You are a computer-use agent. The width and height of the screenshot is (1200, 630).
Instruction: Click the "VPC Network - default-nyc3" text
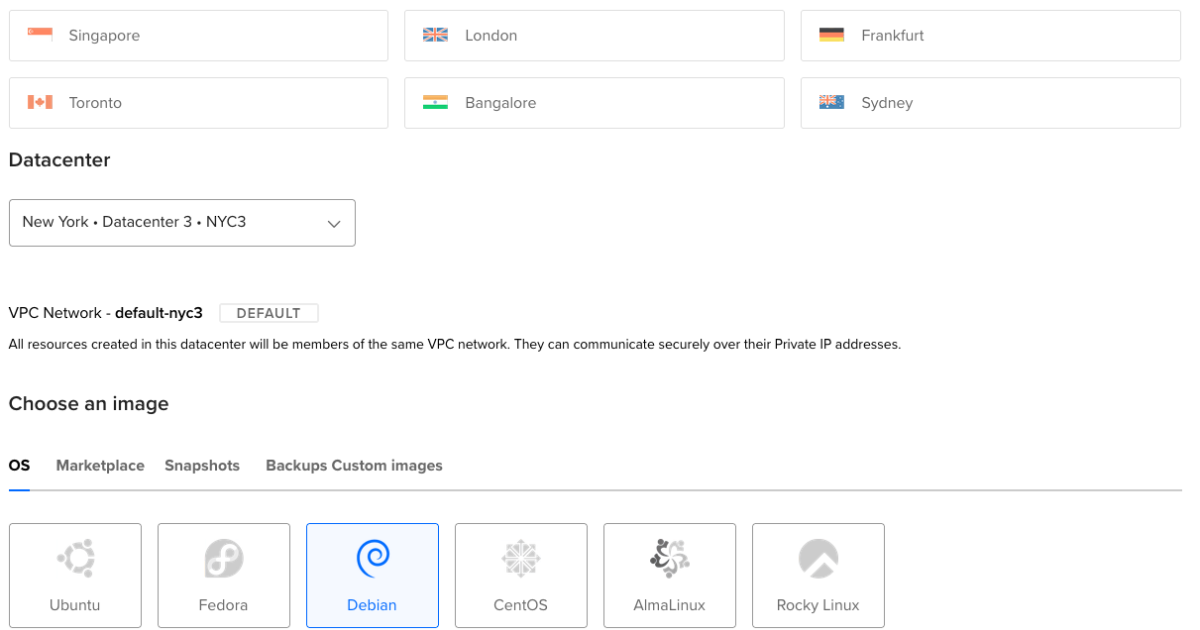tap(105, 313)
